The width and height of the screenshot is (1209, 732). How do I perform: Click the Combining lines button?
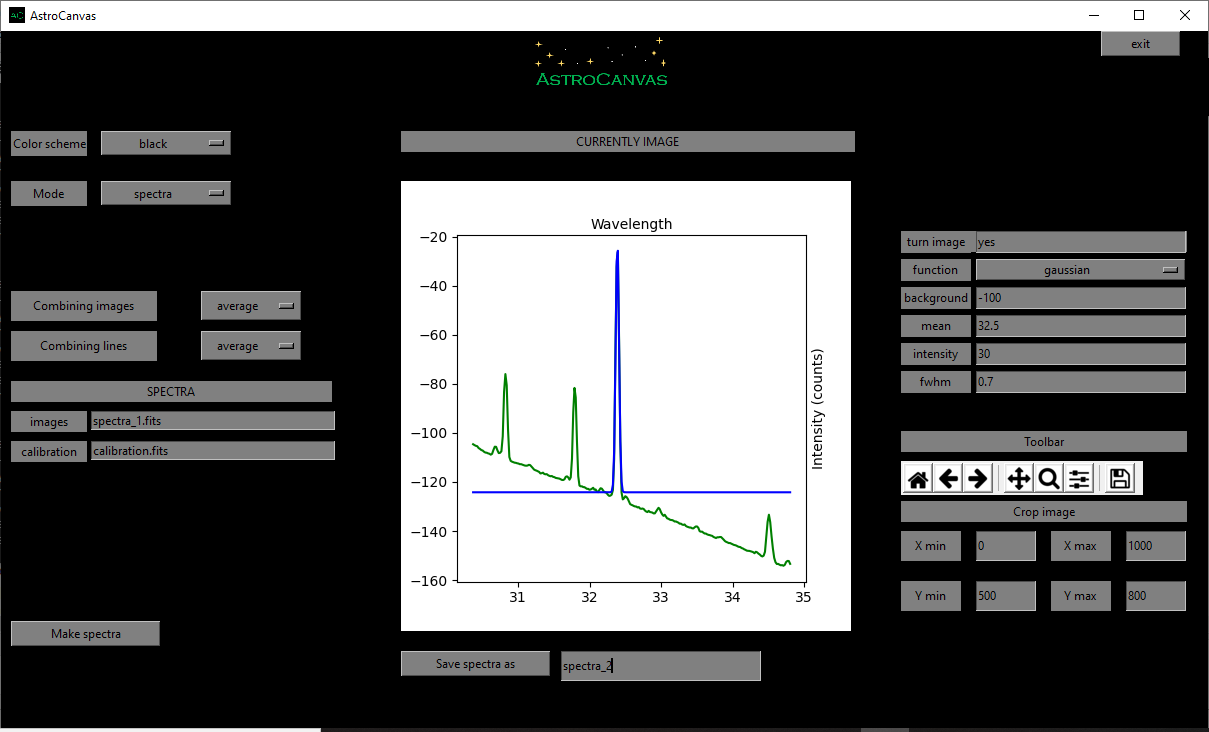click(x=84, y=346)
